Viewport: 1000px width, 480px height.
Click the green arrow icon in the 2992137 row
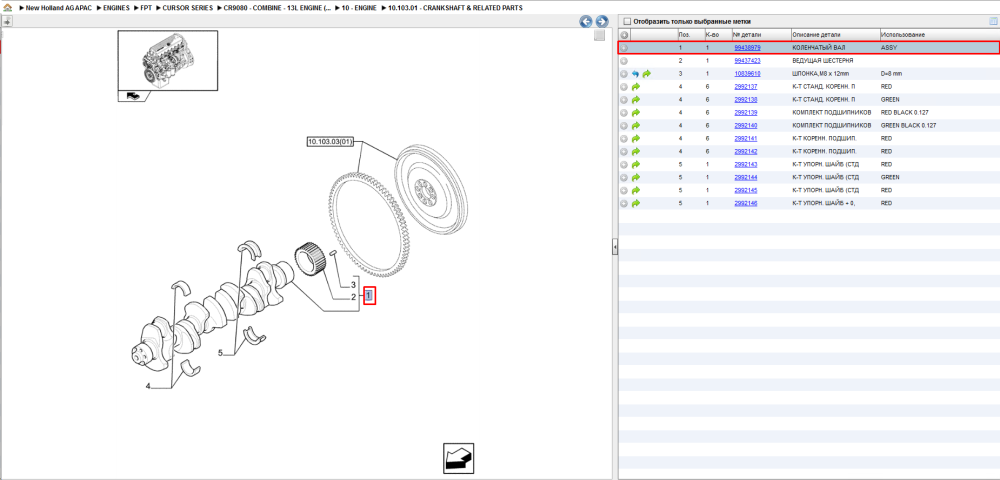(x=636, y=87)
